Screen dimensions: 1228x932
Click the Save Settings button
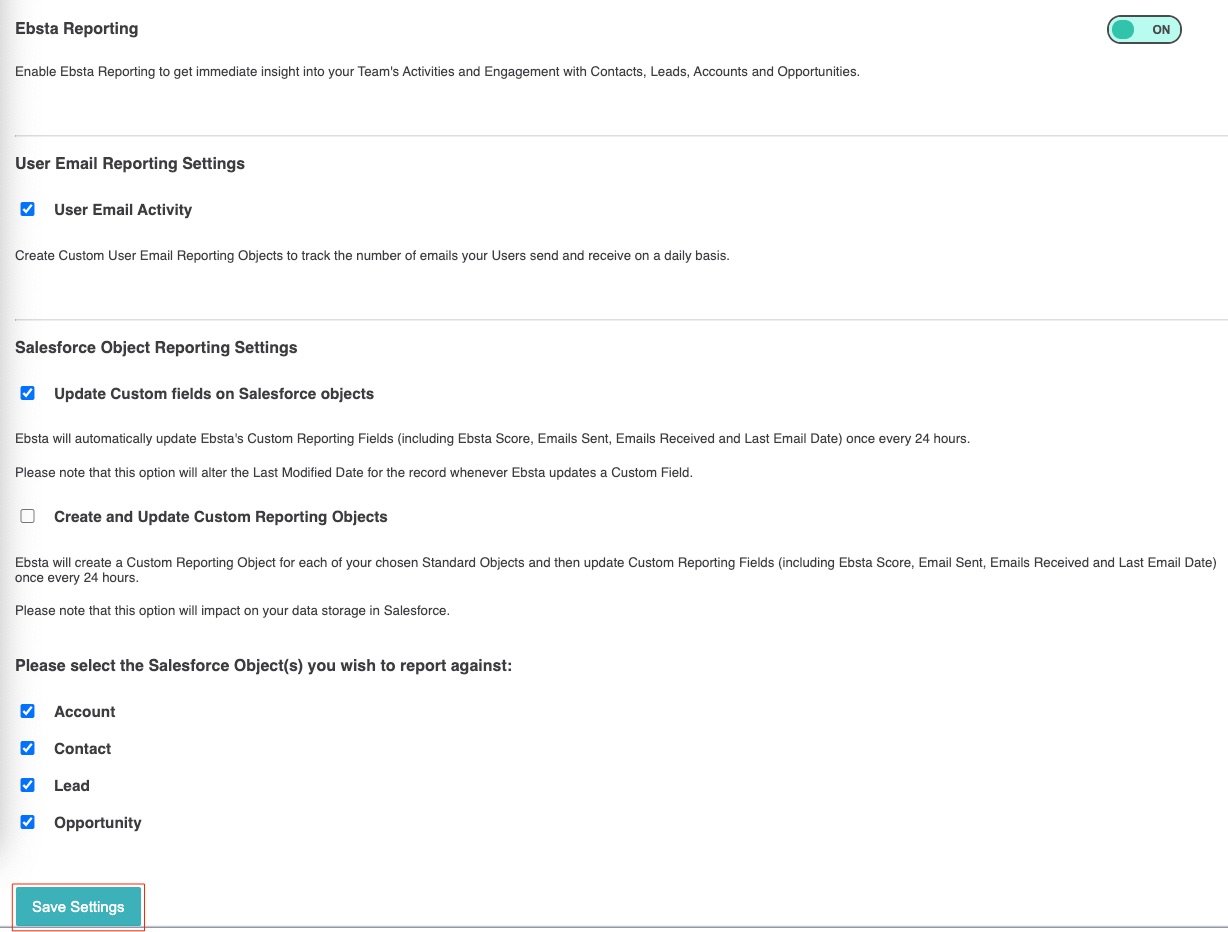[x=78, y=907]
